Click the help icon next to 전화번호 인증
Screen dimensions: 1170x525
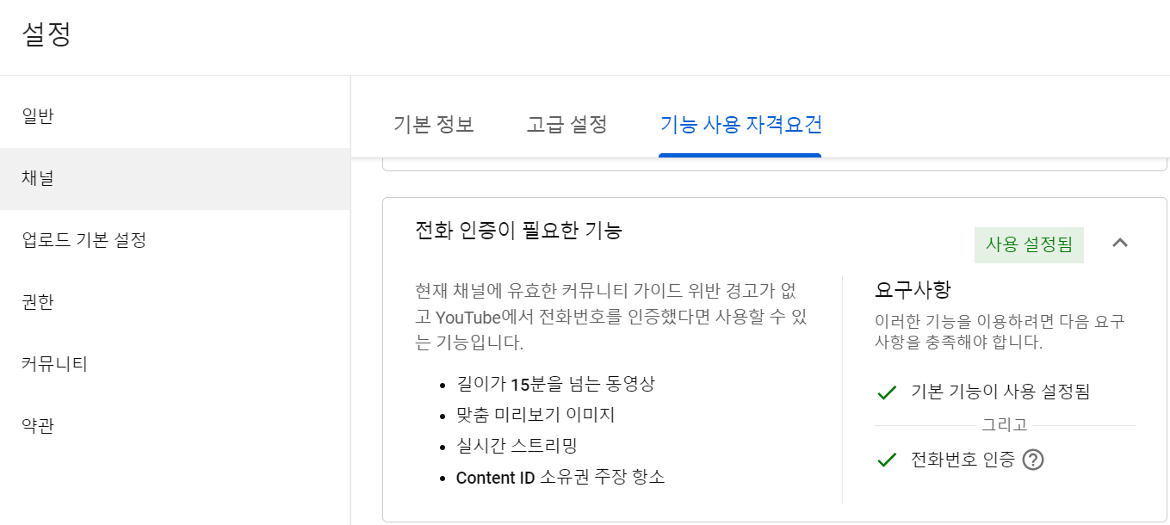point(1033,460)
